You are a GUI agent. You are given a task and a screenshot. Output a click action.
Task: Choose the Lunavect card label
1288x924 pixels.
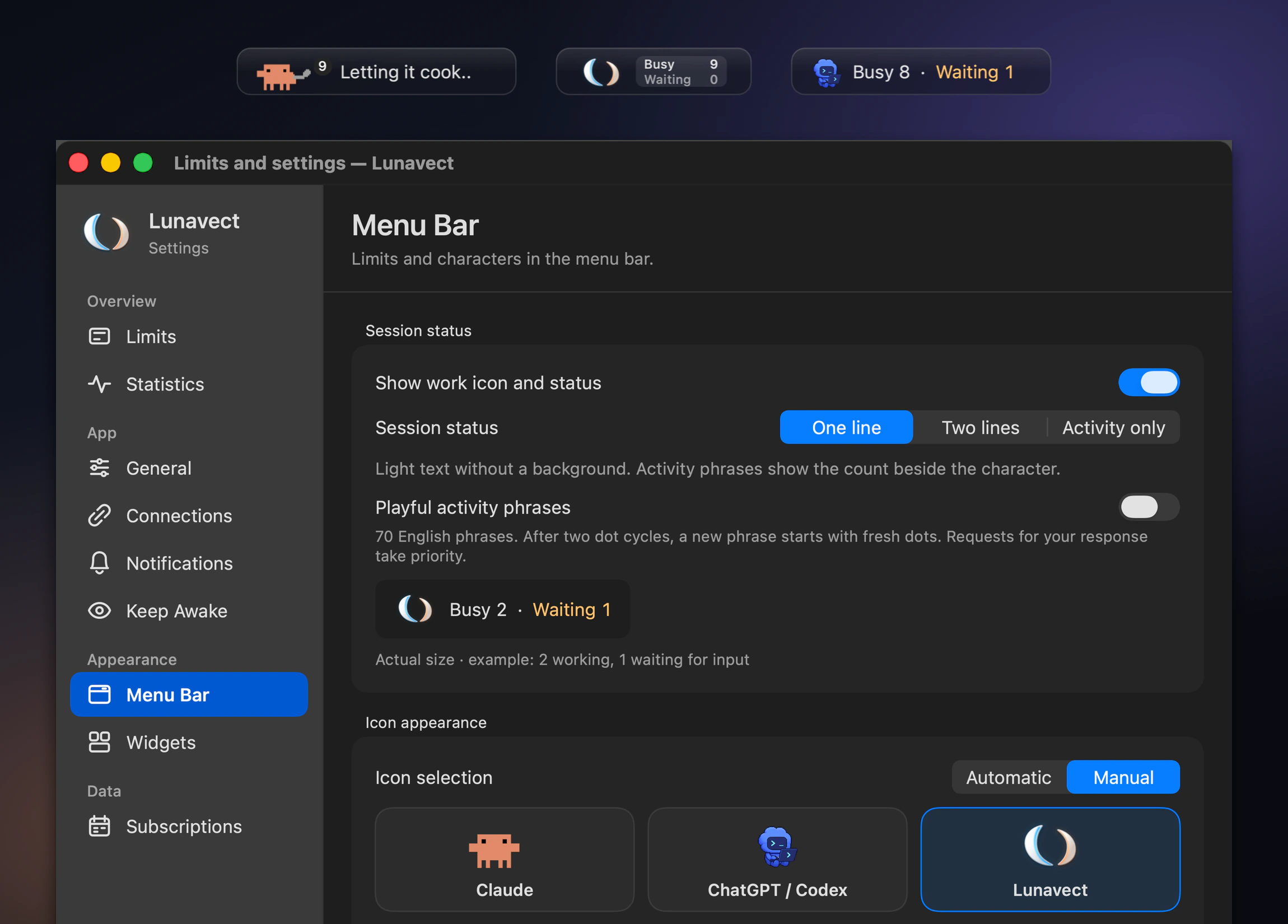[x=1050, y=889]
